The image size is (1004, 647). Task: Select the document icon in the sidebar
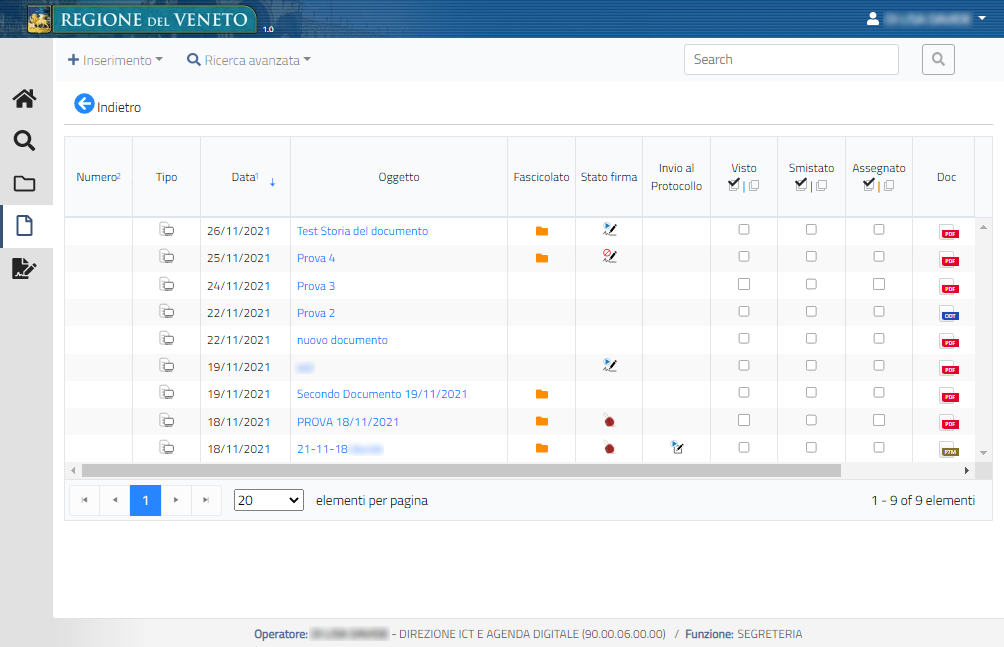[24, 226]
